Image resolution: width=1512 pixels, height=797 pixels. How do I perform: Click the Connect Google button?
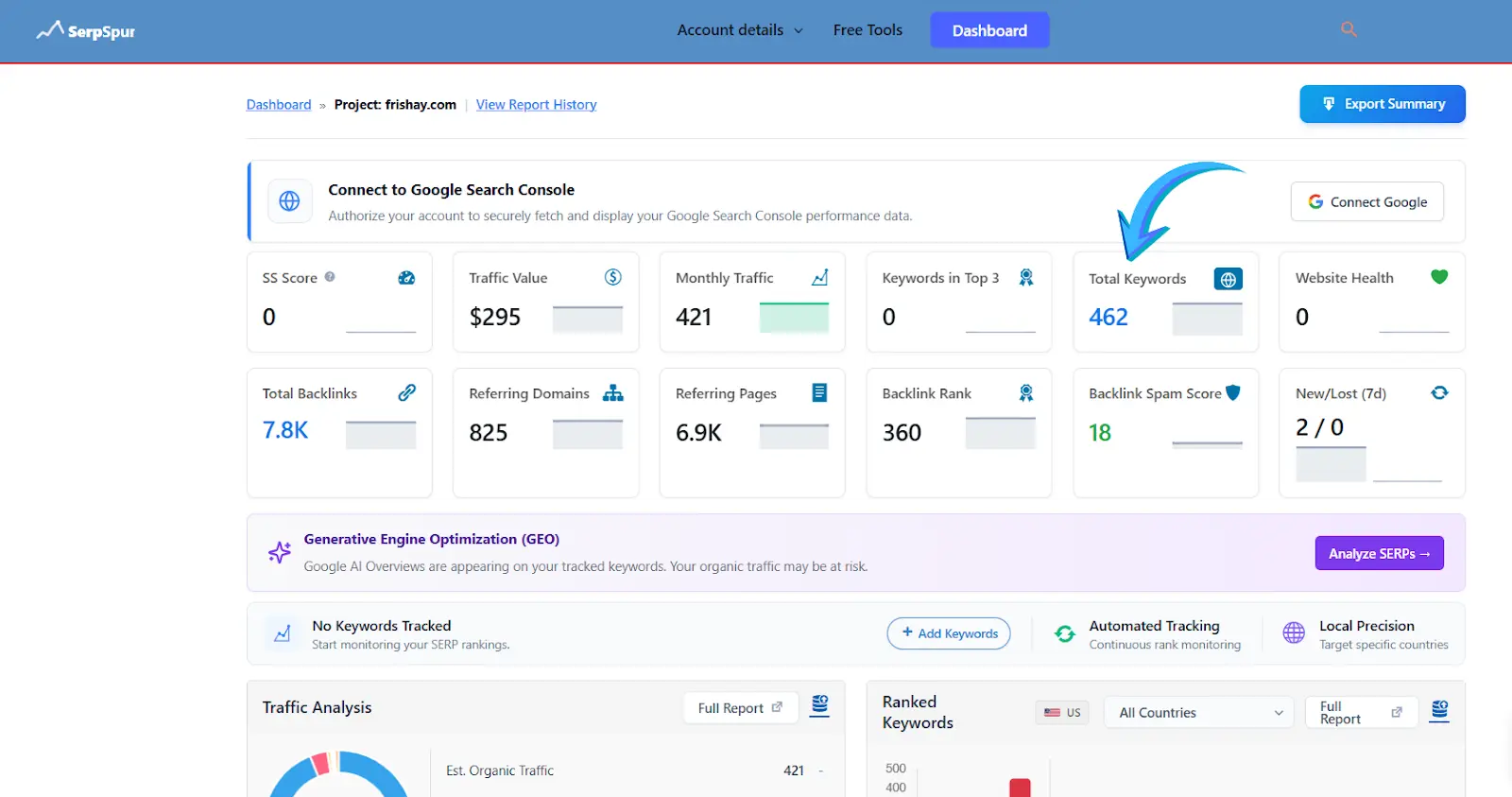1366,202
